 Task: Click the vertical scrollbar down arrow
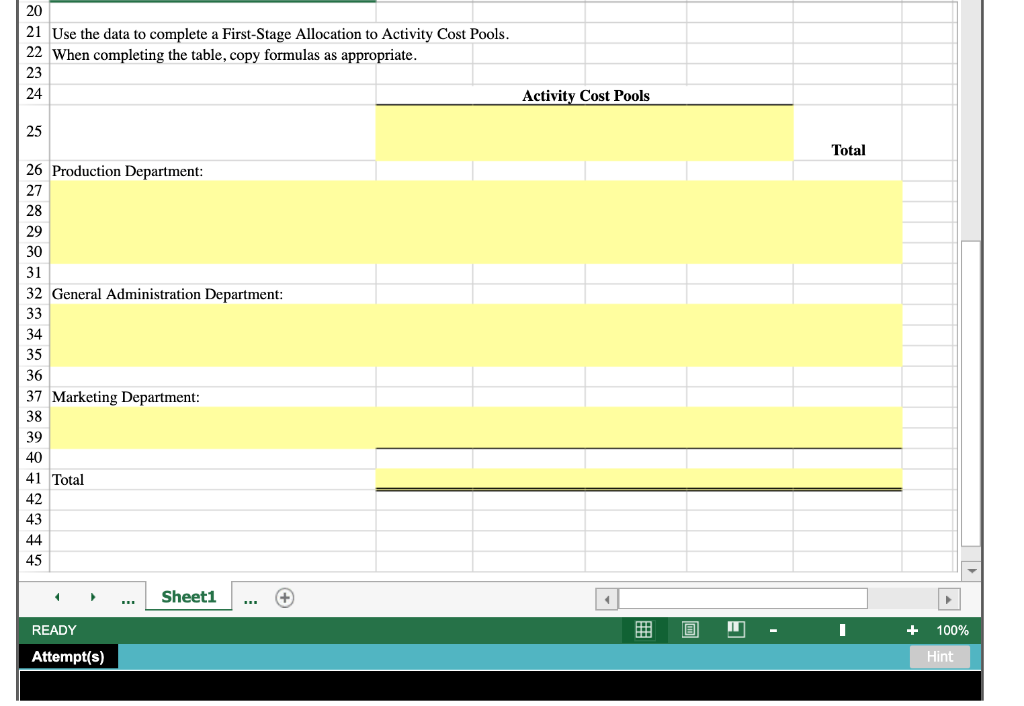970,571
